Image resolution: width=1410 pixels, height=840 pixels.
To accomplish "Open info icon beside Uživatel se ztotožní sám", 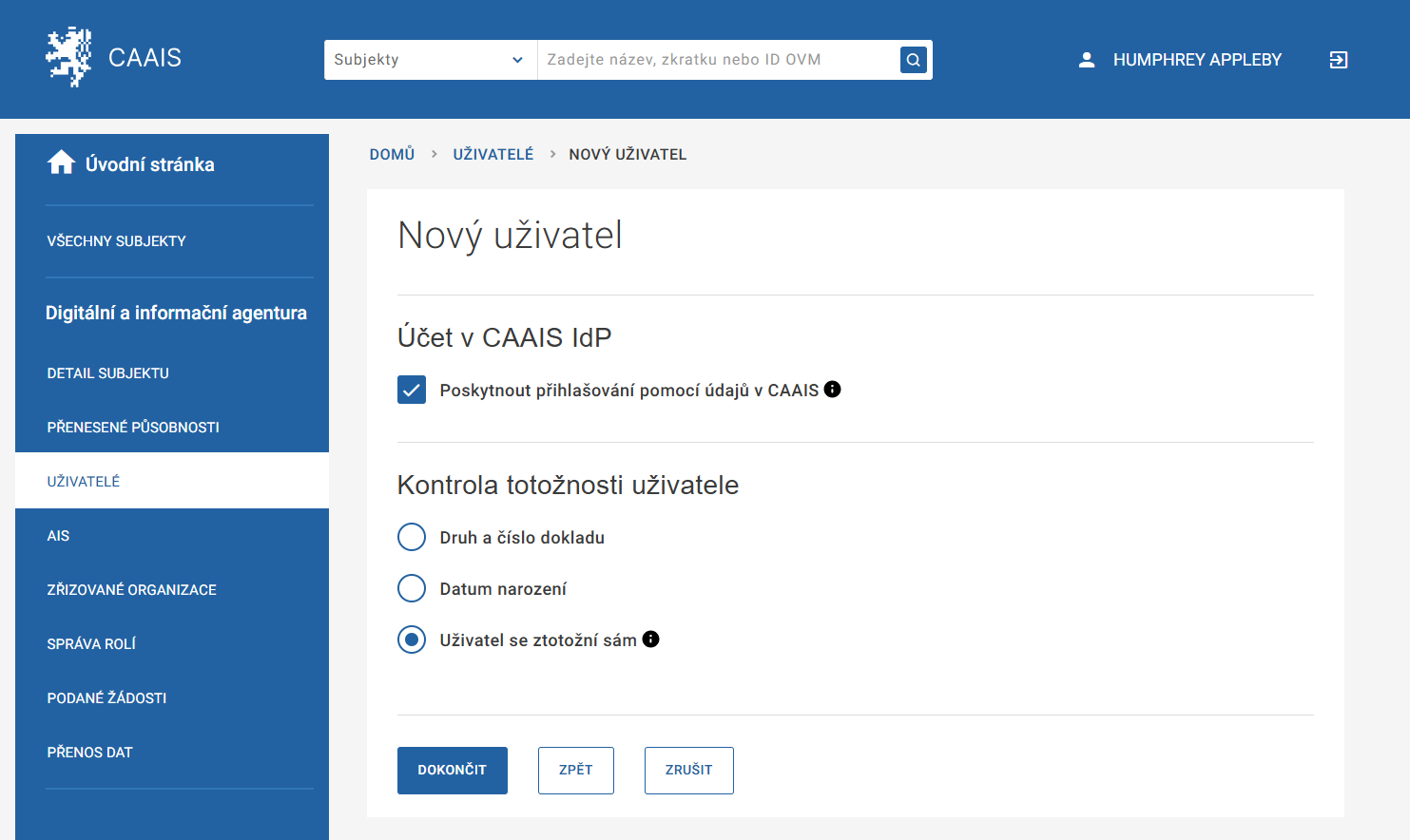I will coord(650,640).
